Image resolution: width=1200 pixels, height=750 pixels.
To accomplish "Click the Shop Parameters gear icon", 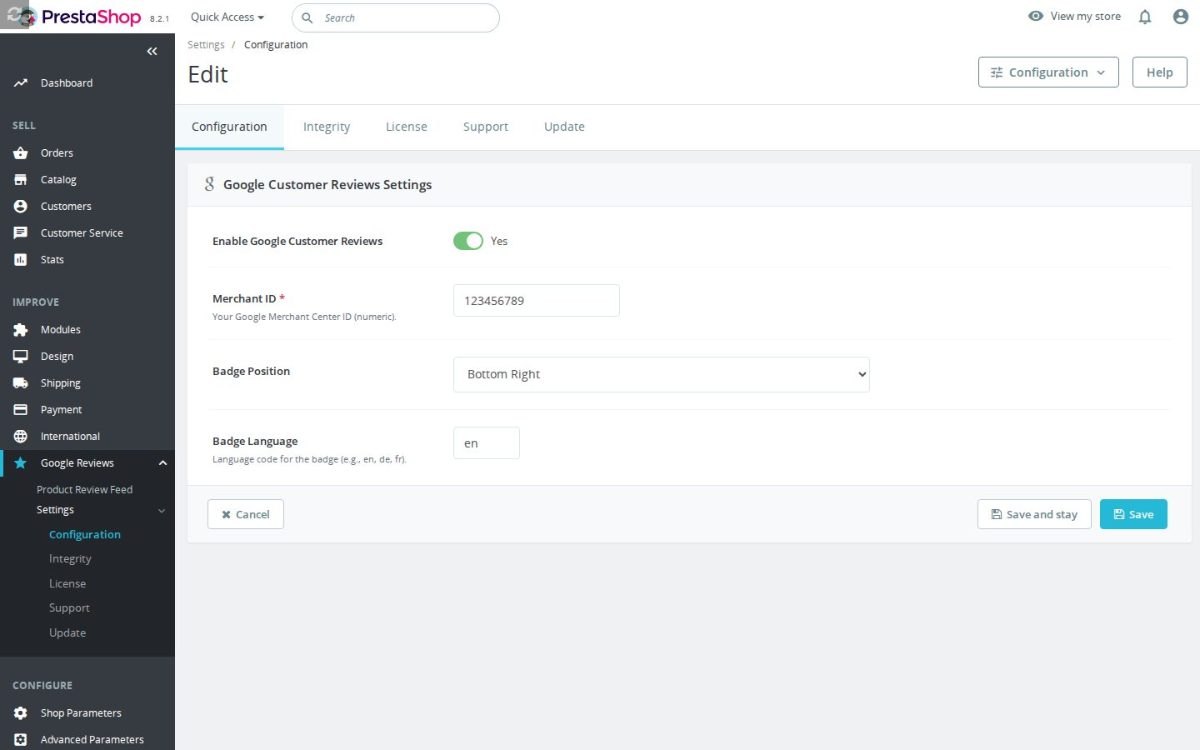I will (20, 713).
